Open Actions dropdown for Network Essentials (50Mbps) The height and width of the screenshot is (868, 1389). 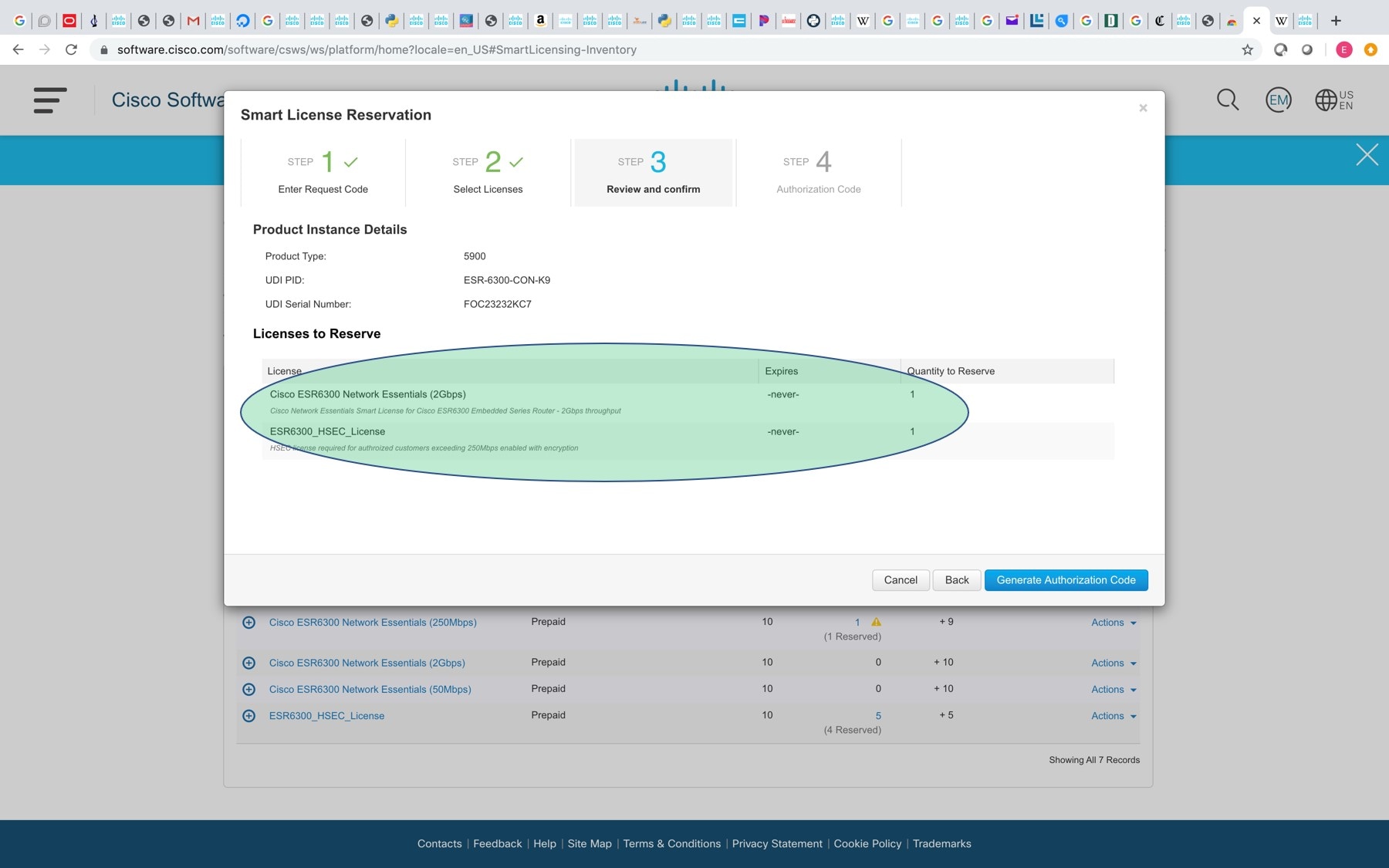click(x=1114, y=689)
